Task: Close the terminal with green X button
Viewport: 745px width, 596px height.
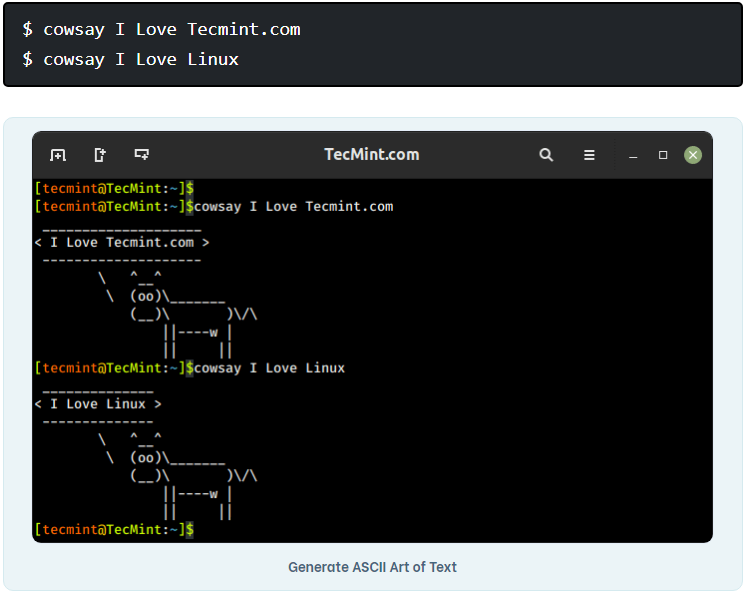Action: pyautogui.click(x=692, y=155)
